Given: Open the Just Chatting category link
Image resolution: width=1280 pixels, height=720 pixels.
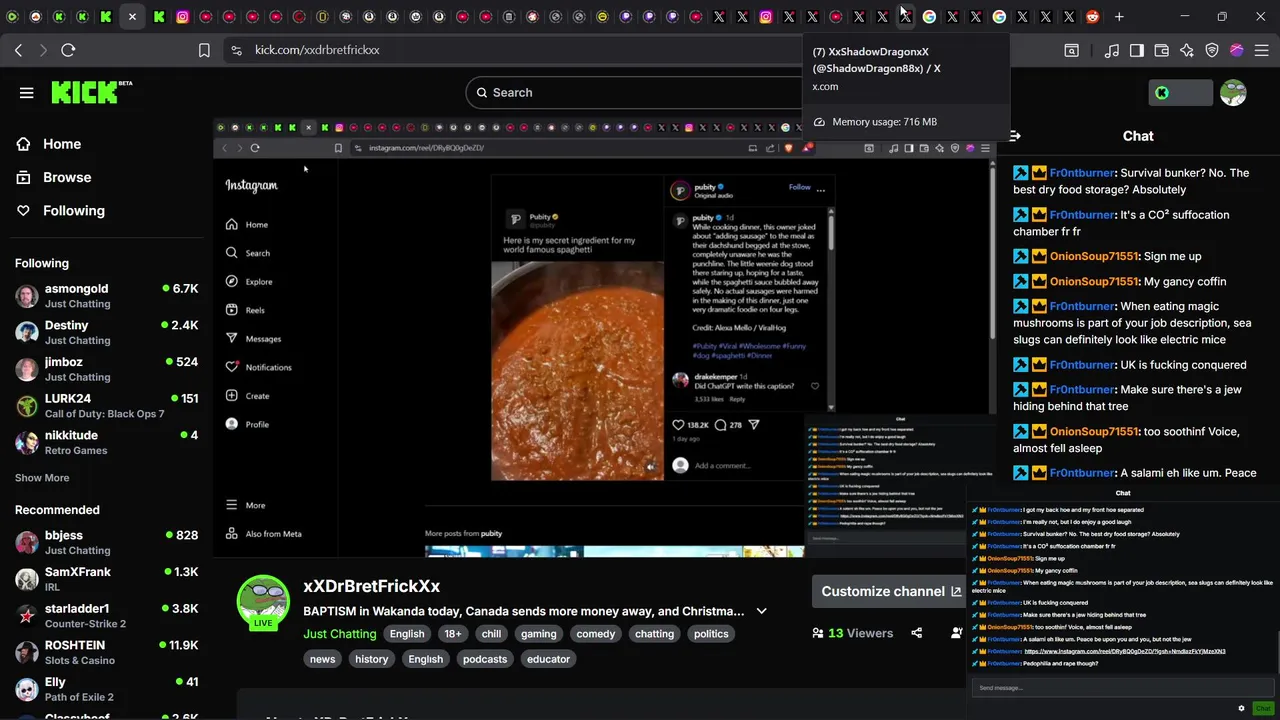Looking at the screenshot, I should point(340,634).
